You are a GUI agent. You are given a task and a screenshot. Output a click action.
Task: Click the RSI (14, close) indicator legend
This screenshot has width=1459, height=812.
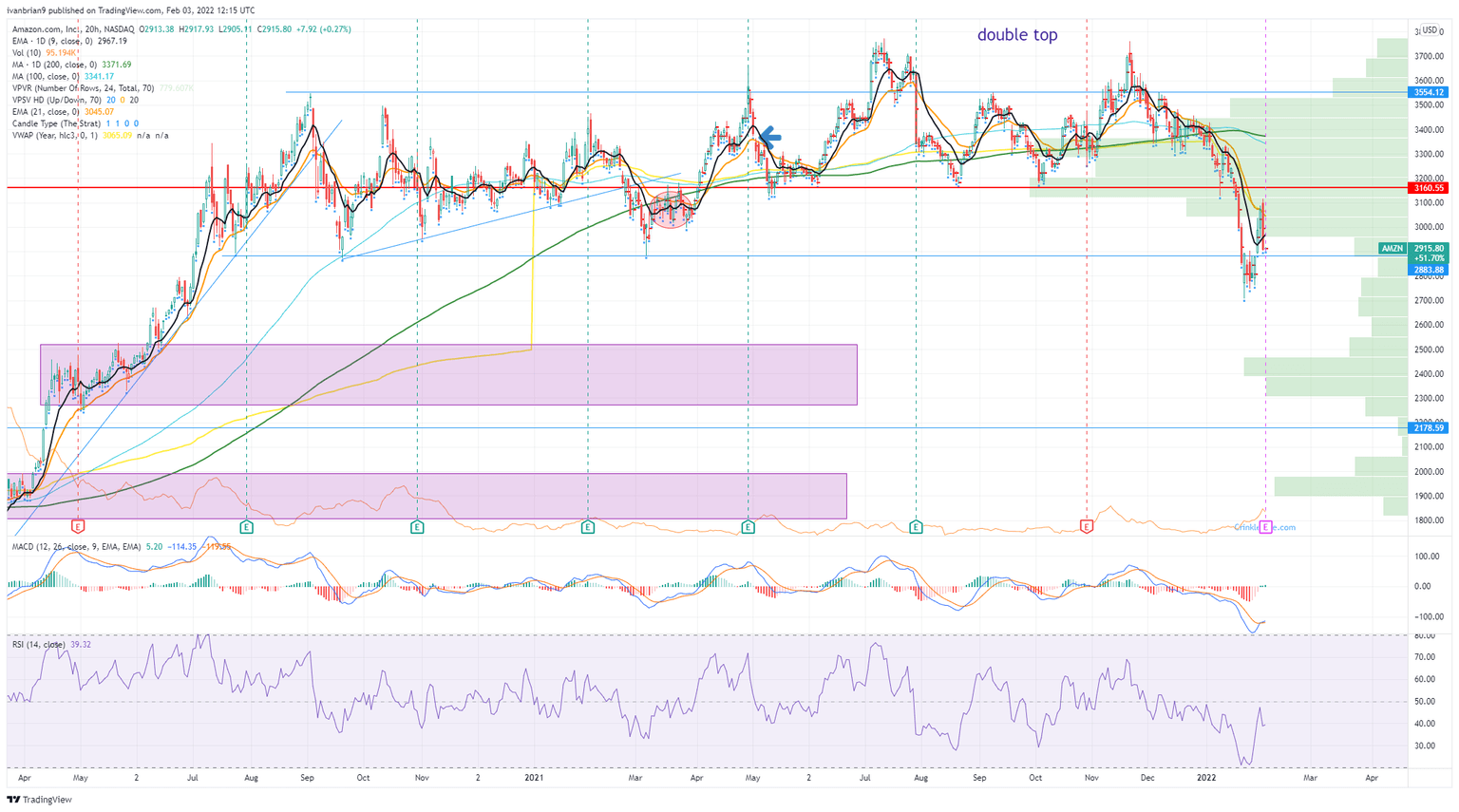pyautogui.click(x=38, y=645)
